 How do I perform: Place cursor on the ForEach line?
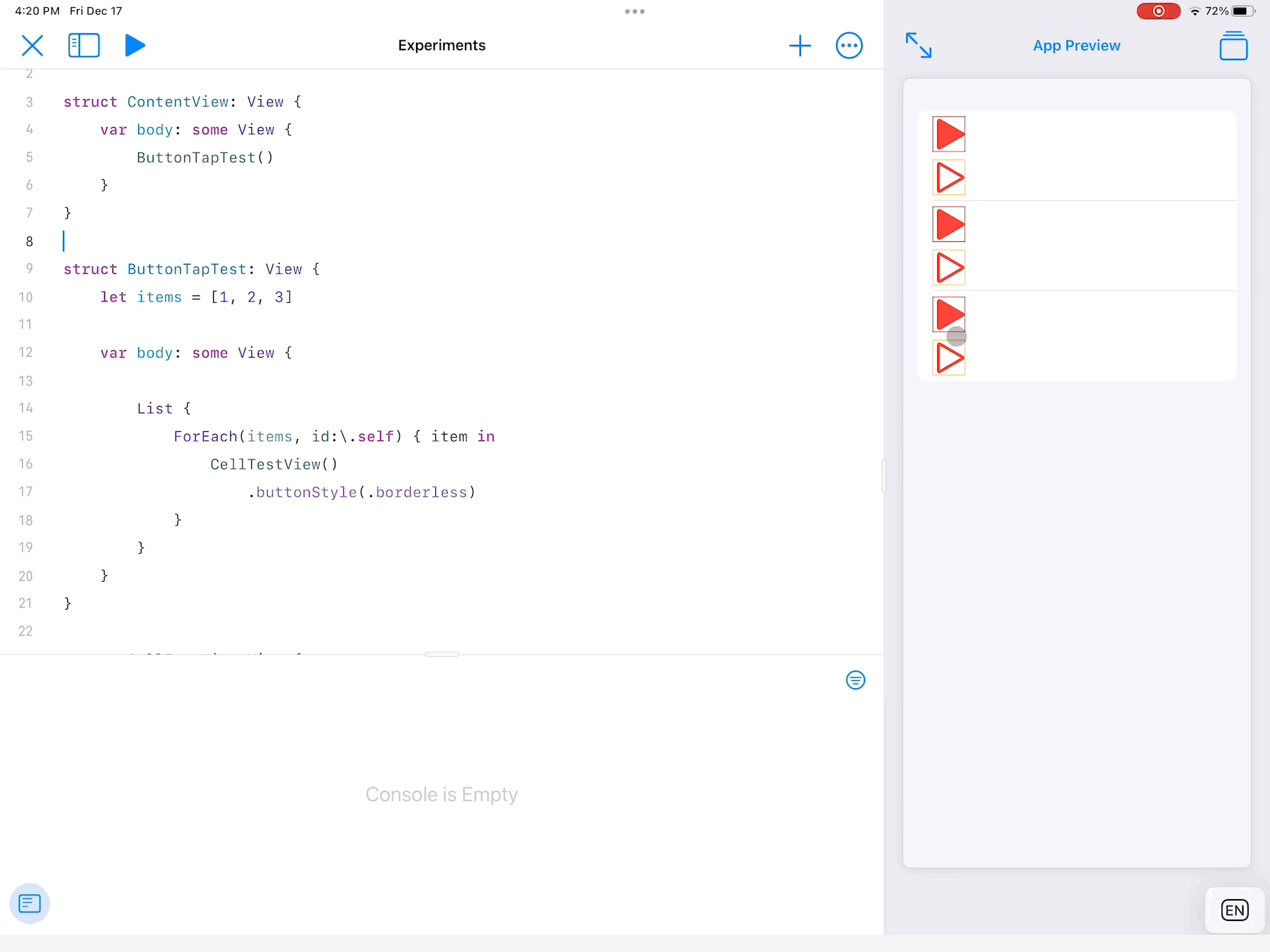pos(334,436)
